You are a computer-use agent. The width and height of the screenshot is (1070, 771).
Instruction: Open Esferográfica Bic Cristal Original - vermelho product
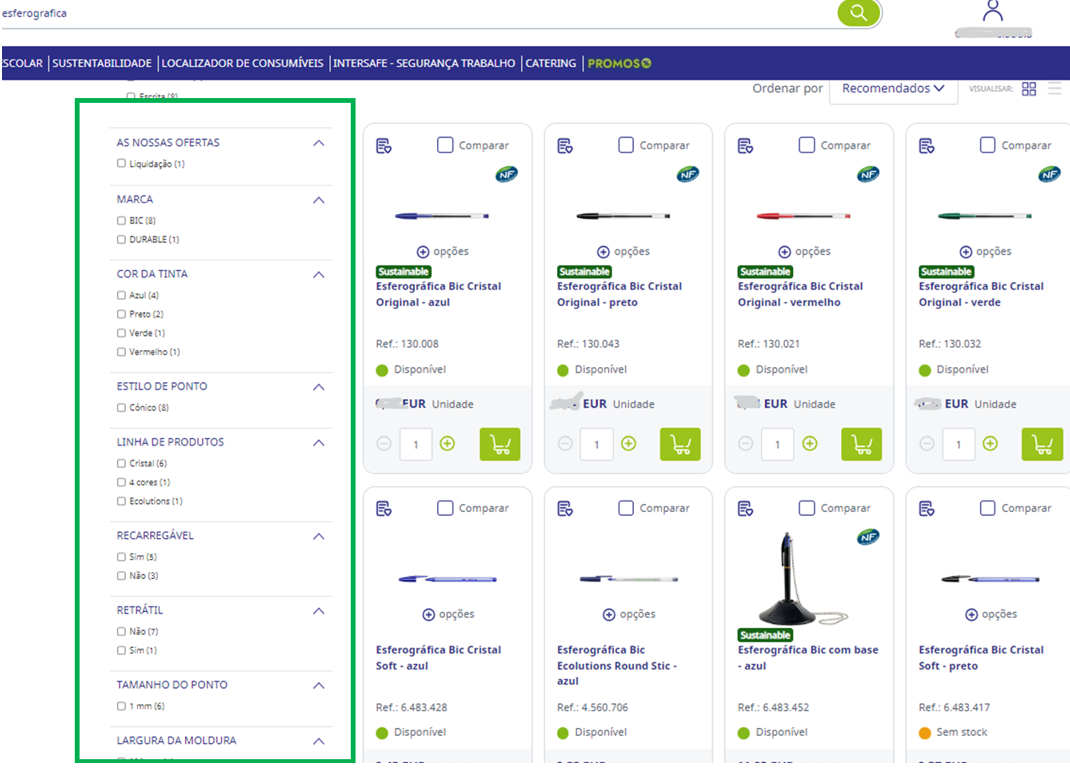tap(800, 294)
